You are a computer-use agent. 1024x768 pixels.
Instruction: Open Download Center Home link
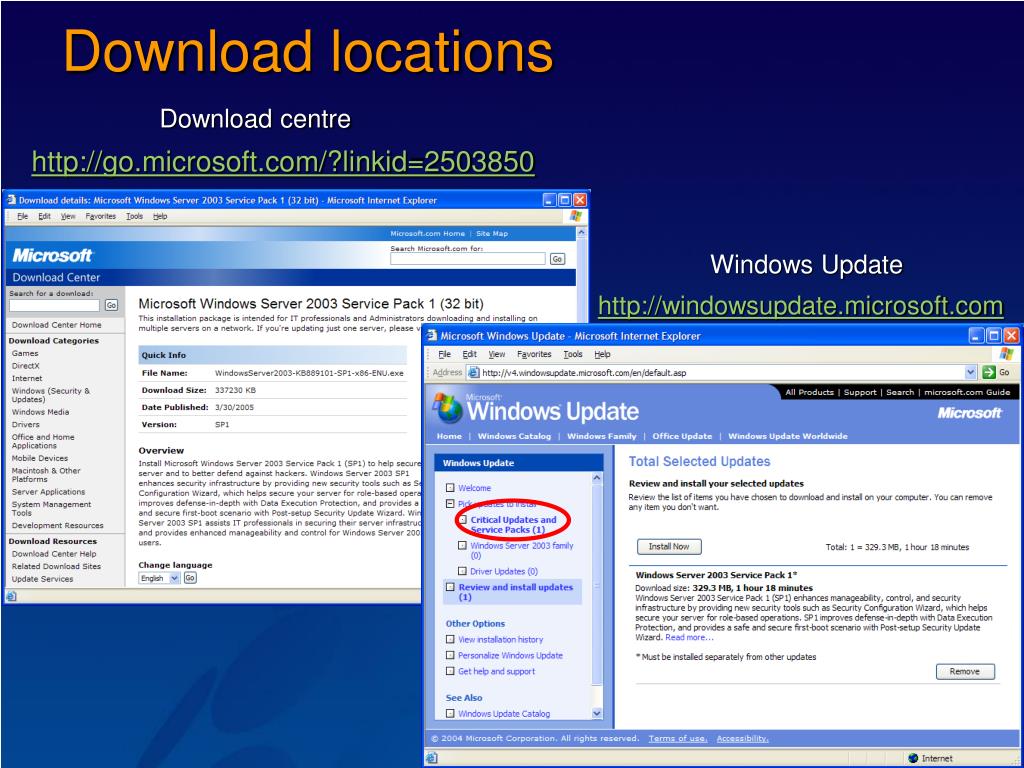(x=57, y=325)
